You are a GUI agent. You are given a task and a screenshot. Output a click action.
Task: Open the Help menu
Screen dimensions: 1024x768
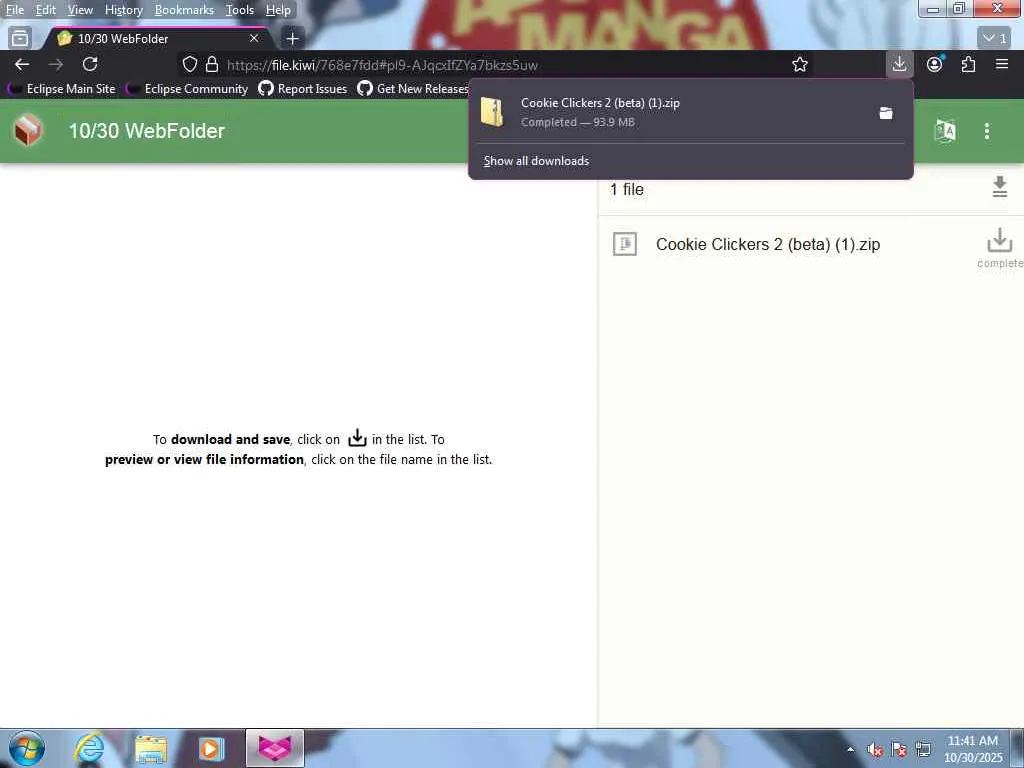278,10
